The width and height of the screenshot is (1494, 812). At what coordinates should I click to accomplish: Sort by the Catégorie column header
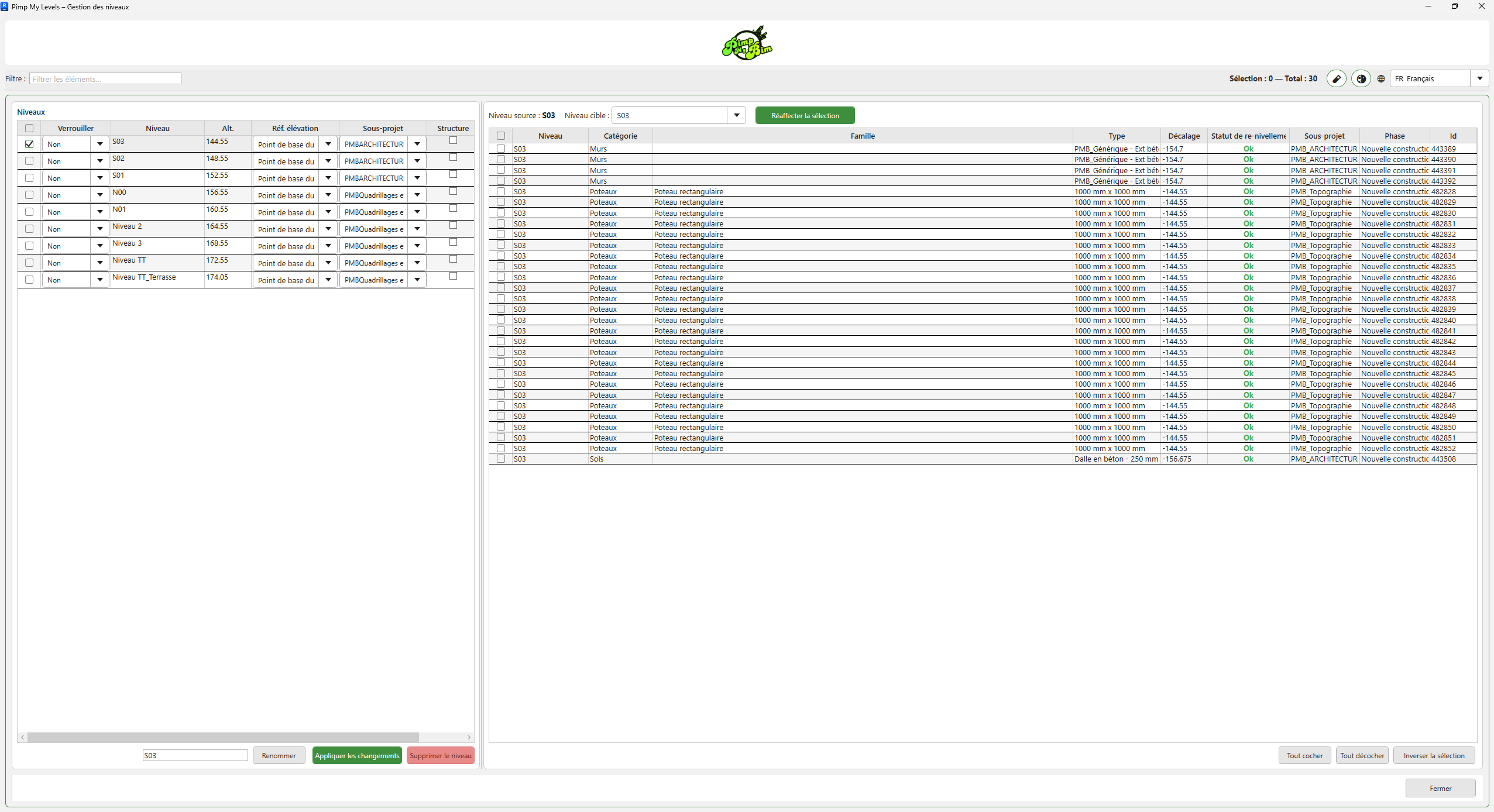point(620,136)
